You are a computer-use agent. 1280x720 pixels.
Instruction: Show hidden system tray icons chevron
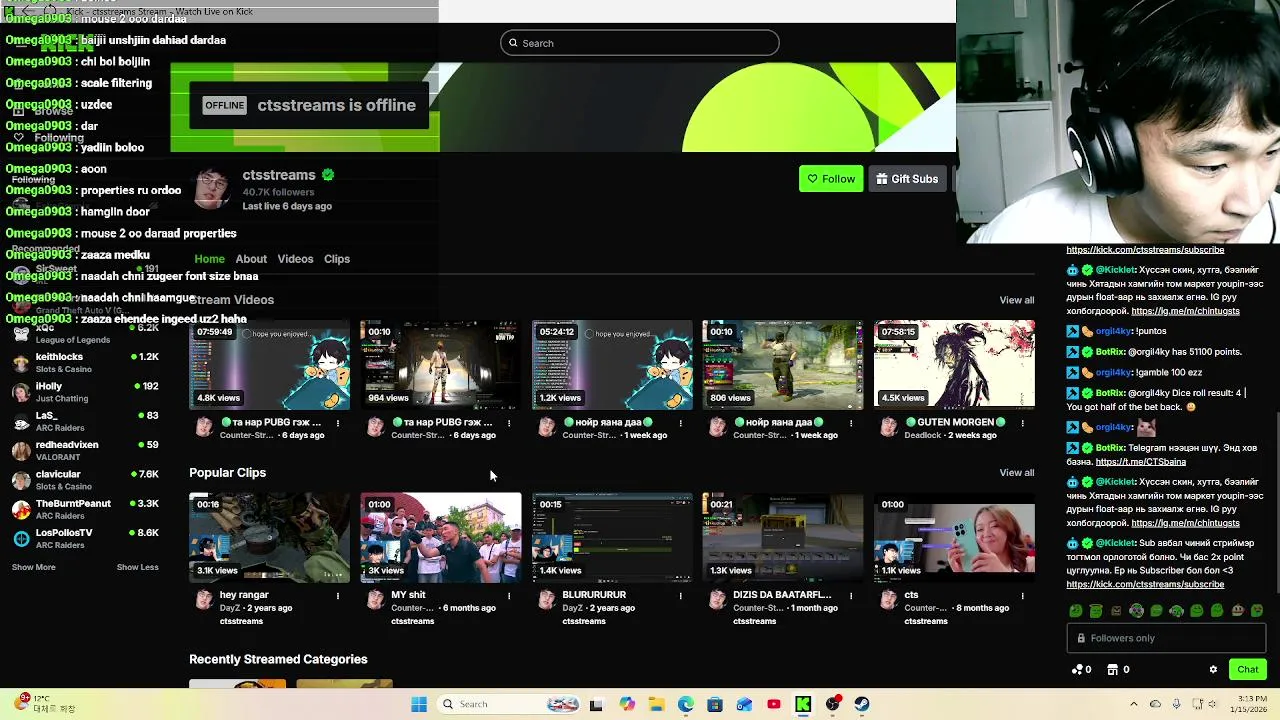(1134, 704)
